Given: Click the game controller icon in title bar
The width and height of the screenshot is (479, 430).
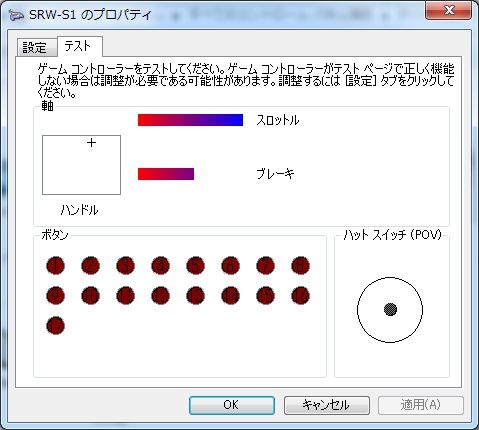Looking at the screenshot, I should 16,15.
